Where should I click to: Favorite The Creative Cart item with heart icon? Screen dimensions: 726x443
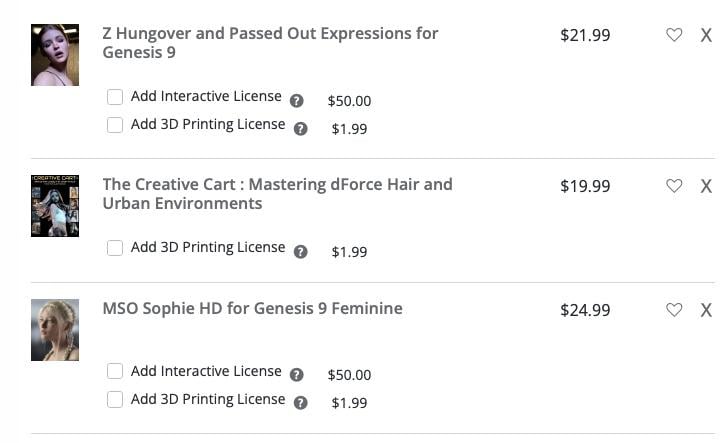(x=674, y=186)
